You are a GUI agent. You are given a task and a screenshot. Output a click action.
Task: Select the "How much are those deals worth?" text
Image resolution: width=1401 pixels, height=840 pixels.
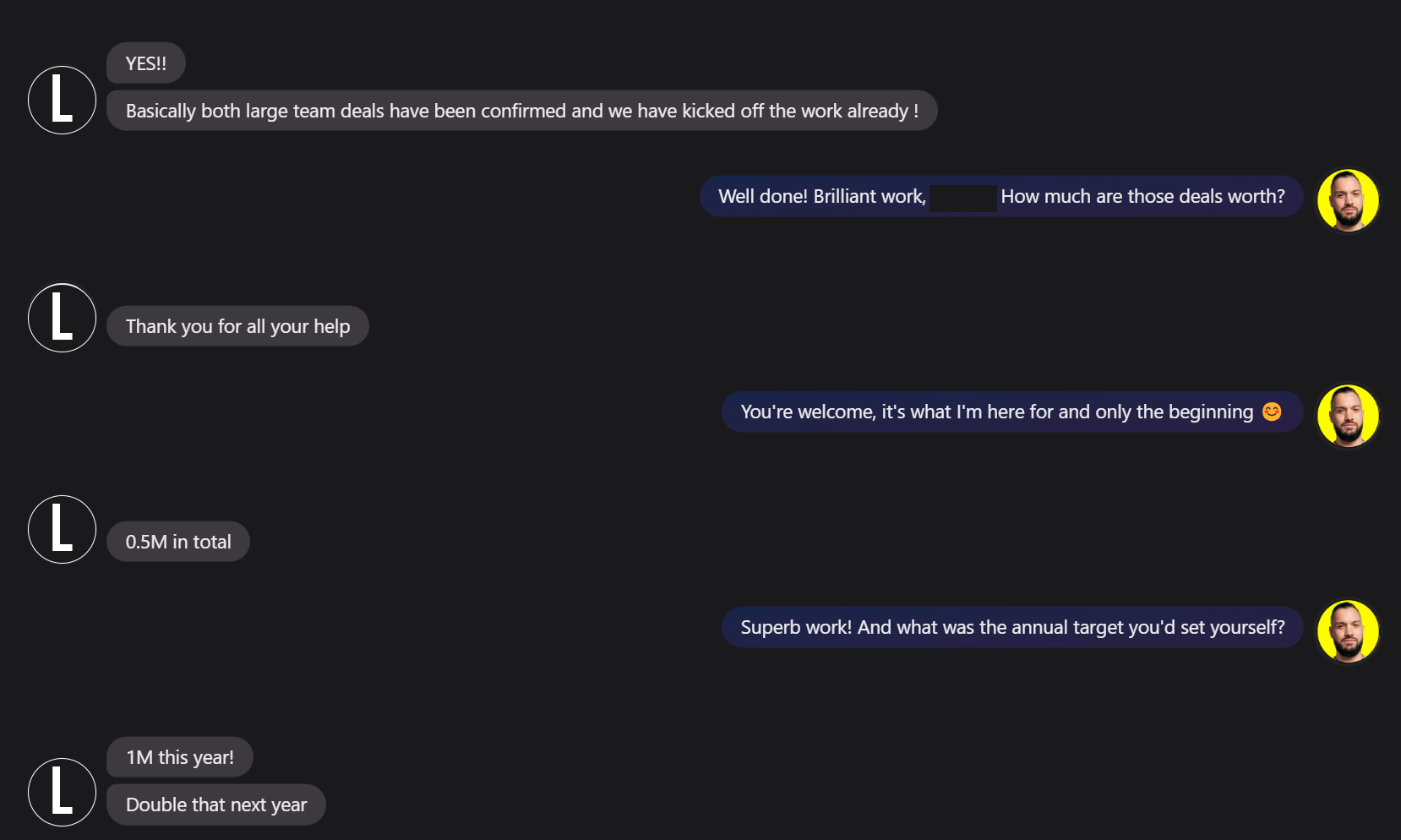tap(1142, 197)
